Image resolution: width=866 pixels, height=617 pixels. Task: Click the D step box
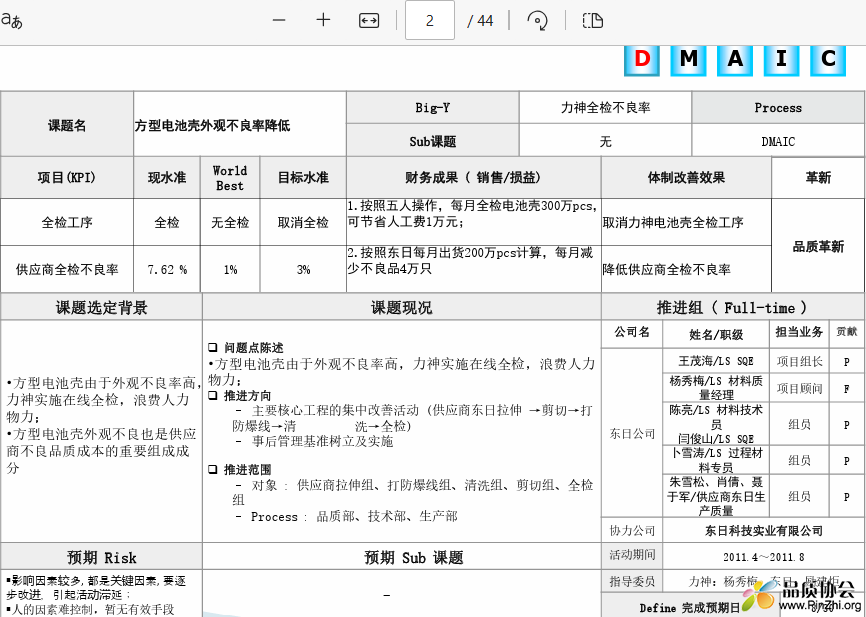[642, 60]
